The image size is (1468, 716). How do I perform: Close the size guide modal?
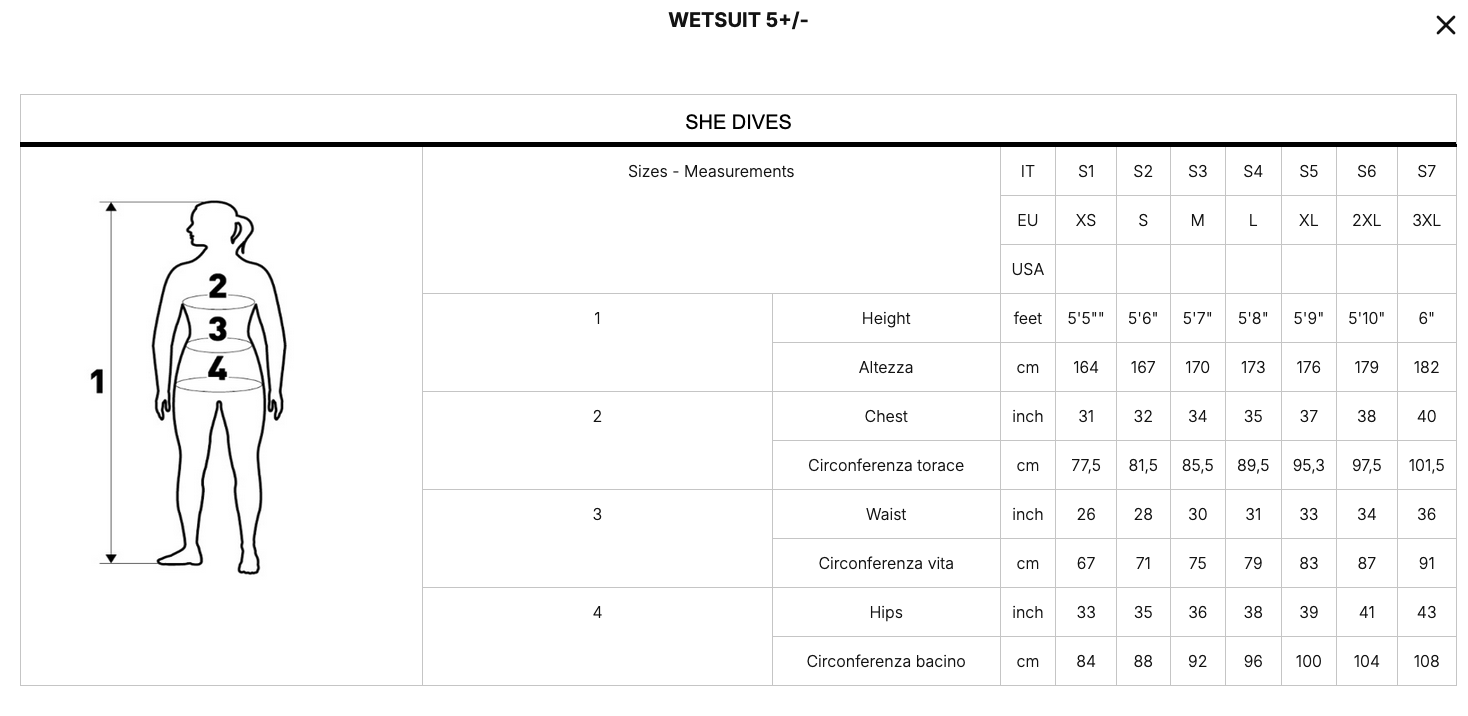[1445, 25]
